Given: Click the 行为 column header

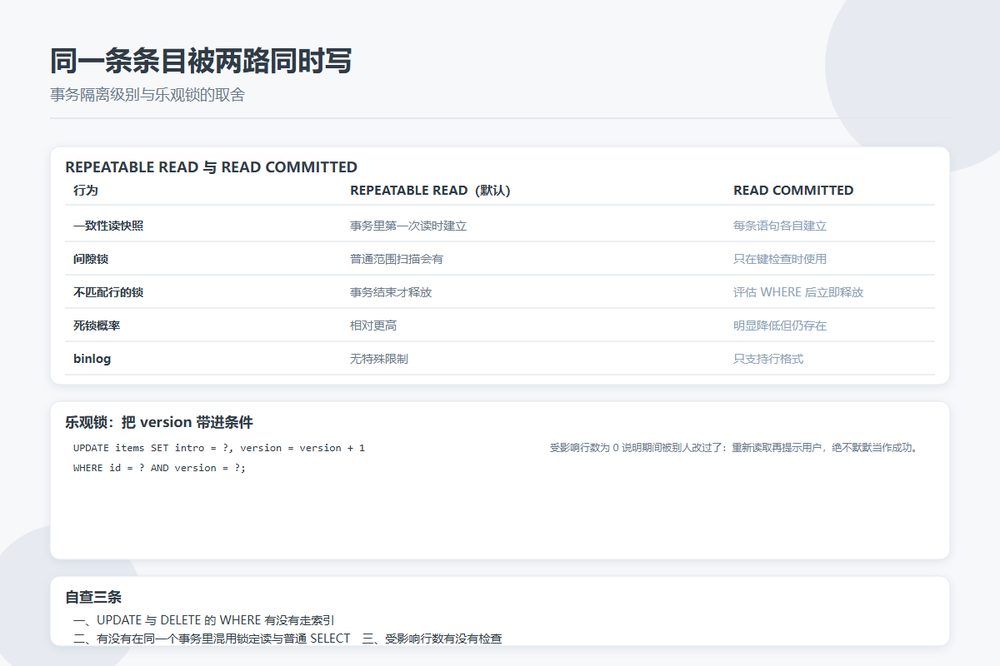Looking at the screenshot, I should 85,190.
